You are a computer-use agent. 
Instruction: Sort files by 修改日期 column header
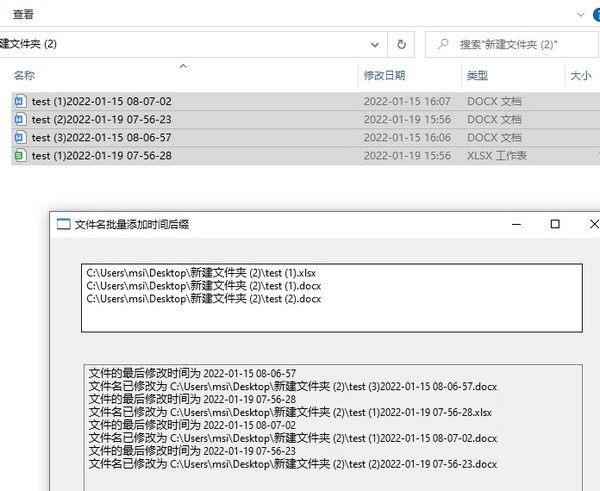(x=385, y=75)
